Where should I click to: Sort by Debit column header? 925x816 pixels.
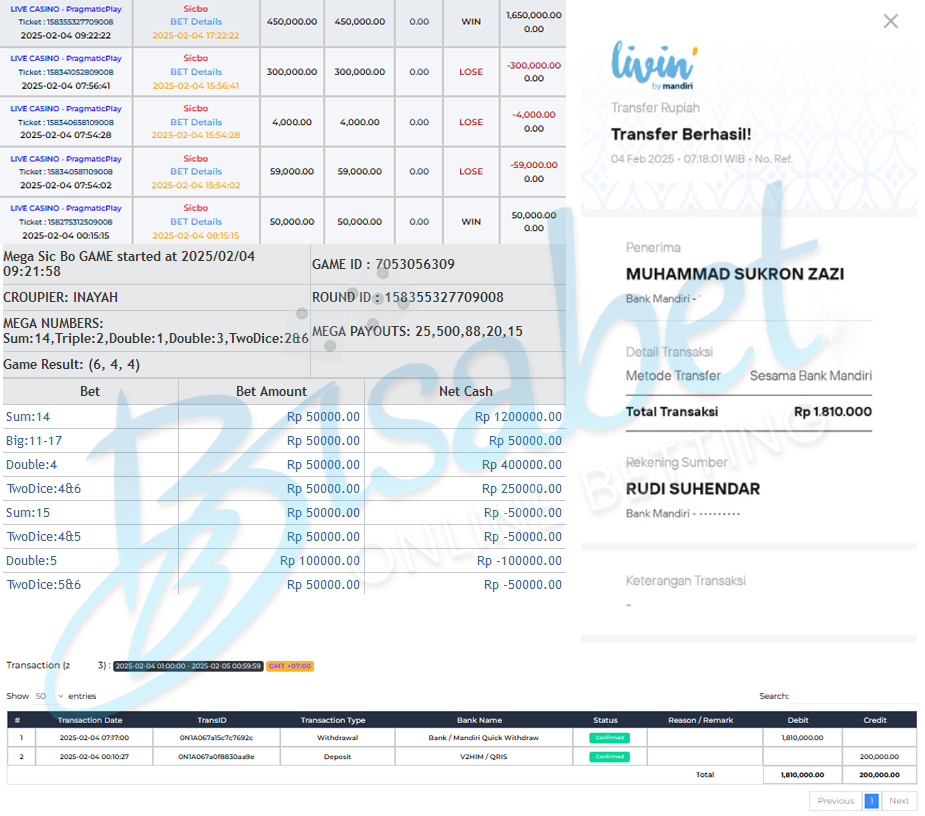tap(798, 720)
